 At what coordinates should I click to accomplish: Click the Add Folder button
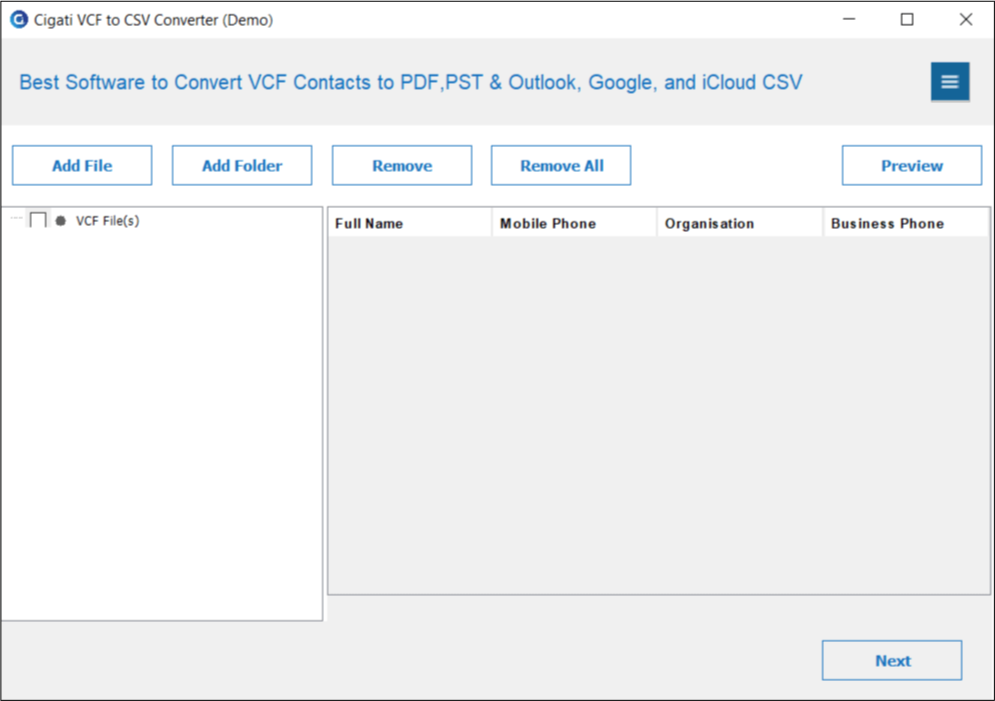[242, 166]
